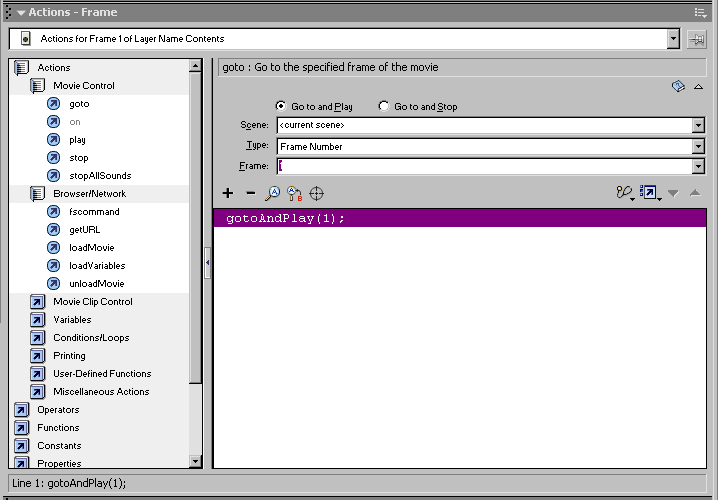Click the status line 'Line 1: gotoAndPlay(1);'
Viewport: 718px width, 500px height.
[x=69, y=483]
